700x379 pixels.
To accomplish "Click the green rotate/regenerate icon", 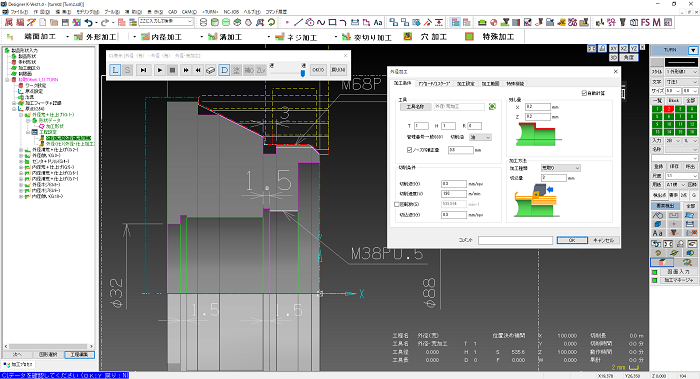I will pyautogui.click(x=271, y=22).
